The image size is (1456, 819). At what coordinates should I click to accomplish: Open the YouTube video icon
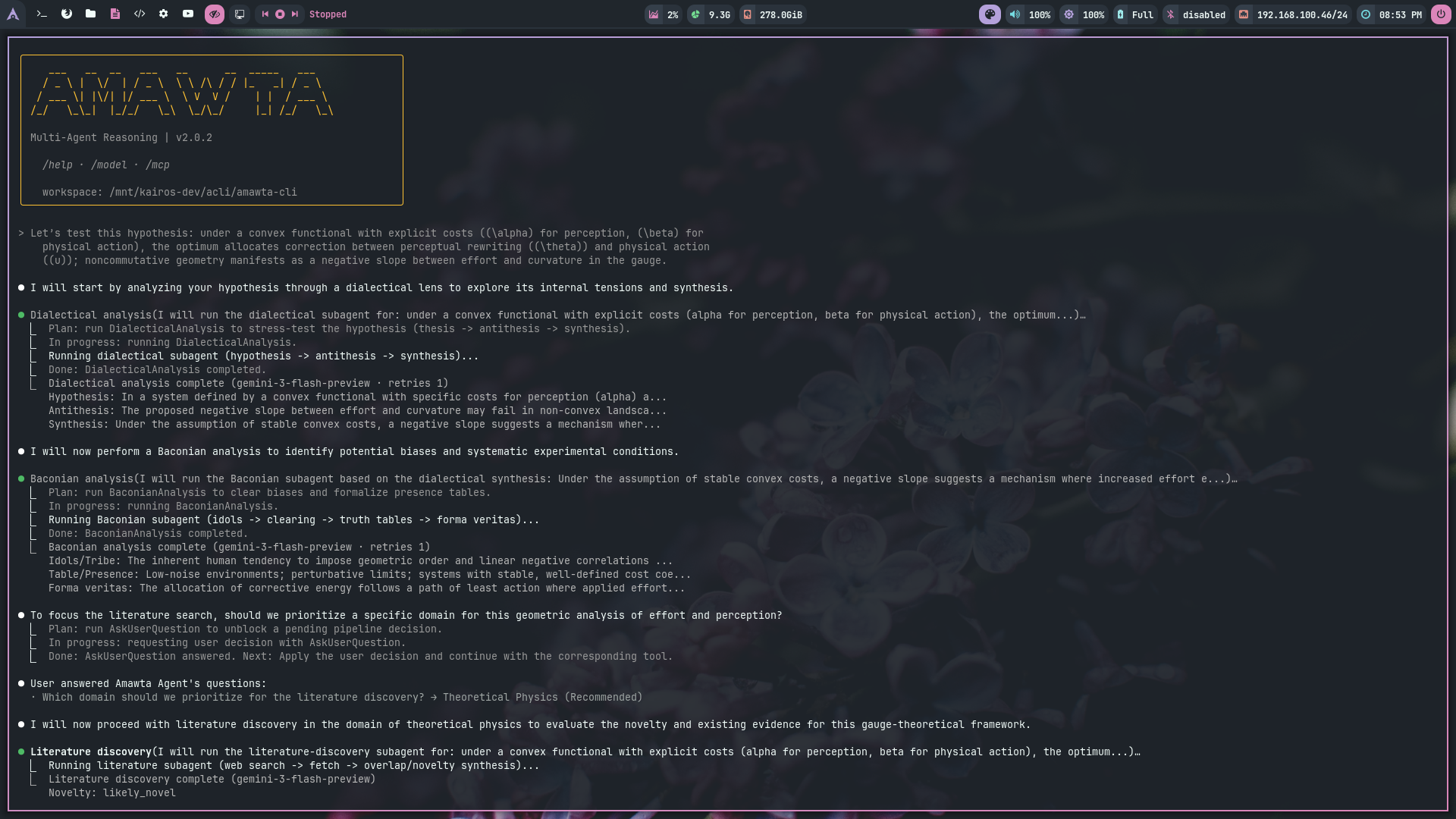coord(188,14)
